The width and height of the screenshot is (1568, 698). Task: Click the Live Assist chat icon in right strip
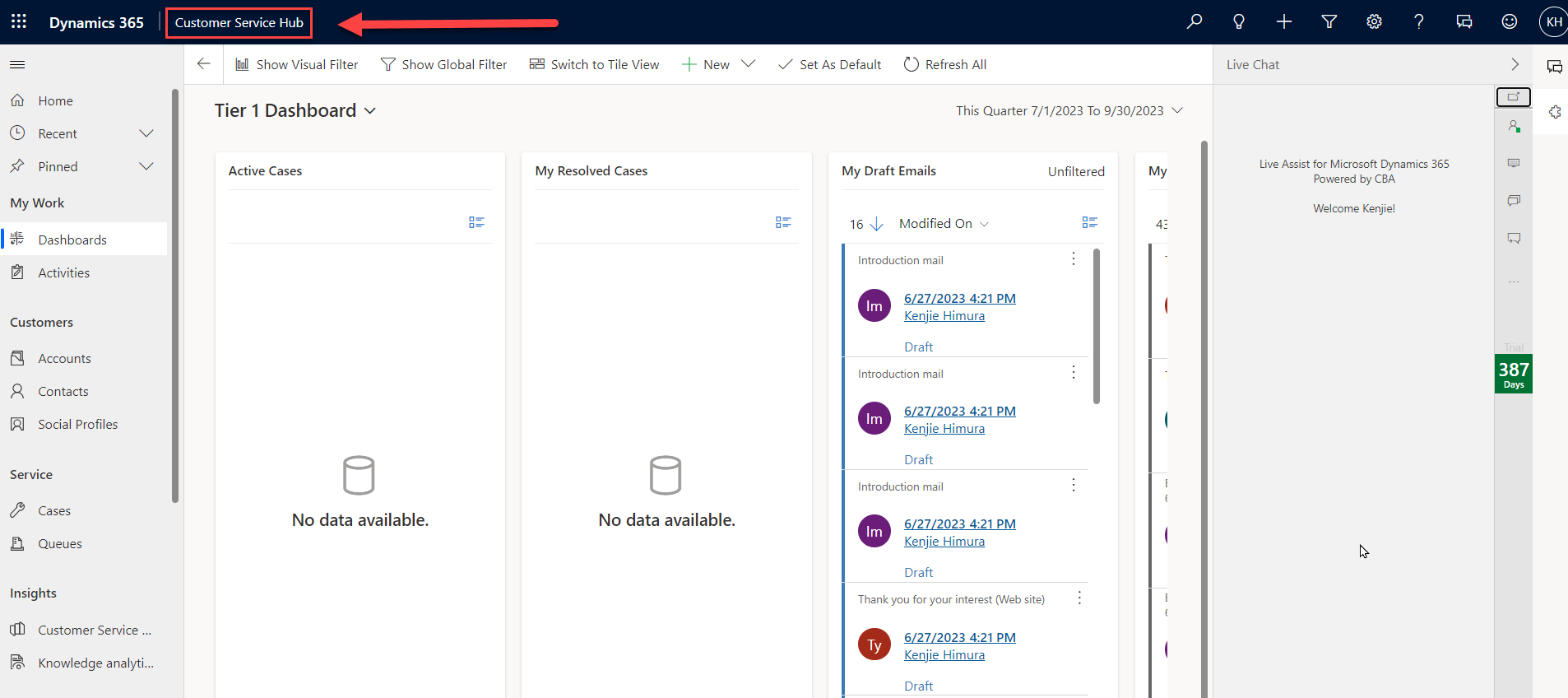[x=1555, y=67]
